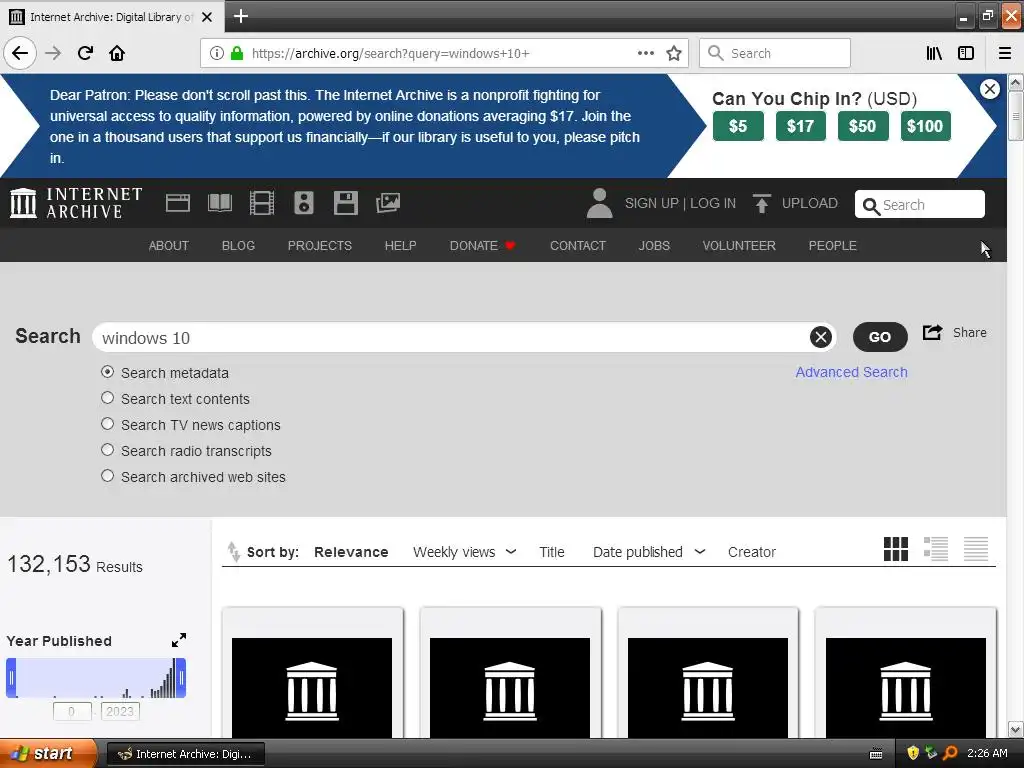The image size is (1024, 768).
Task: Go to browser home page
Action: click(117, 53)
